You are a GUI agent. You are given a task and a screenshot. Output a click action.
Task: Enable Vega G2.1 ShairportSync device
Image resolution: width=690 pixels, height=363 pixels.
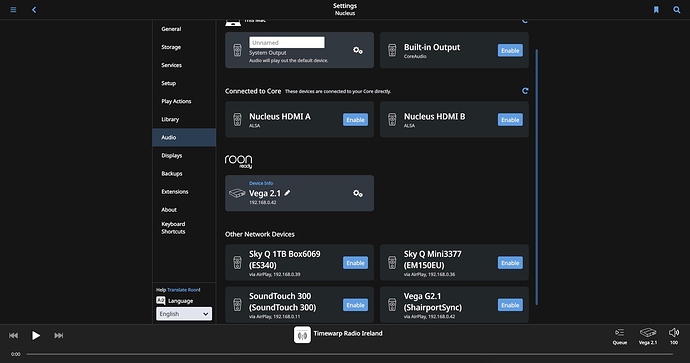(510, 305)
